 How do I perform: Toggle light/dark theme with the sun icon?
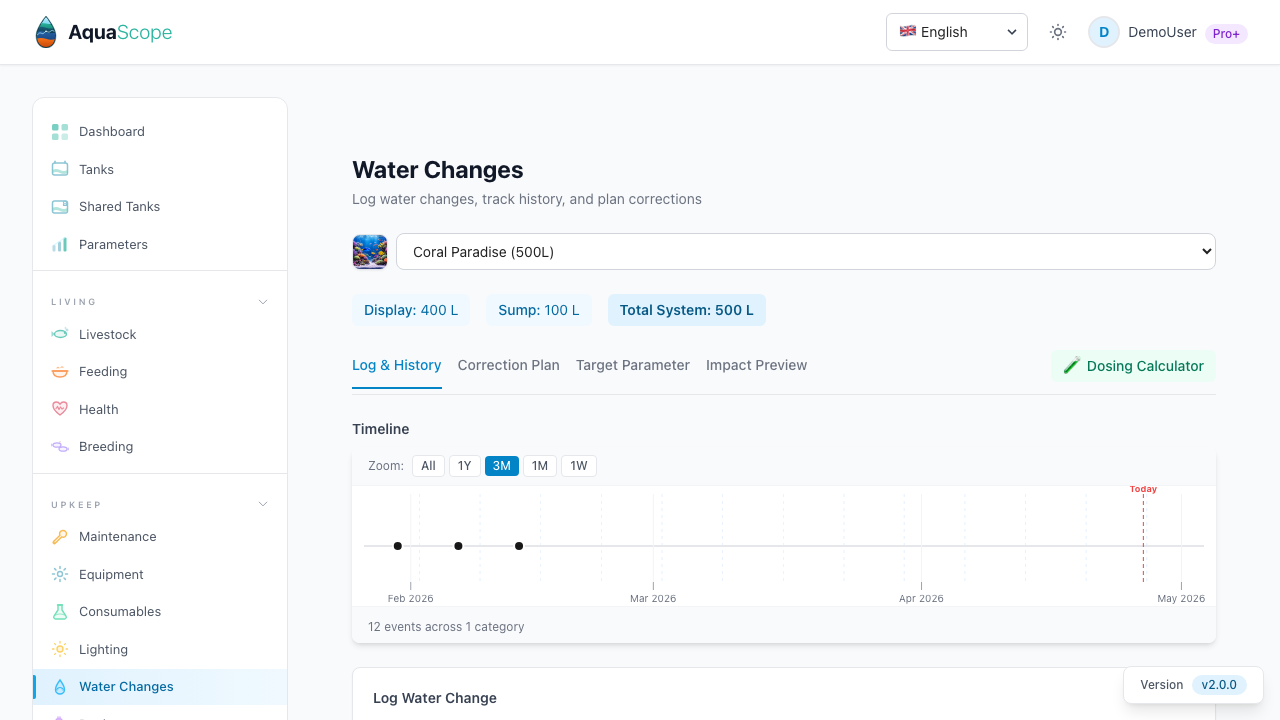coord(1057,31)
